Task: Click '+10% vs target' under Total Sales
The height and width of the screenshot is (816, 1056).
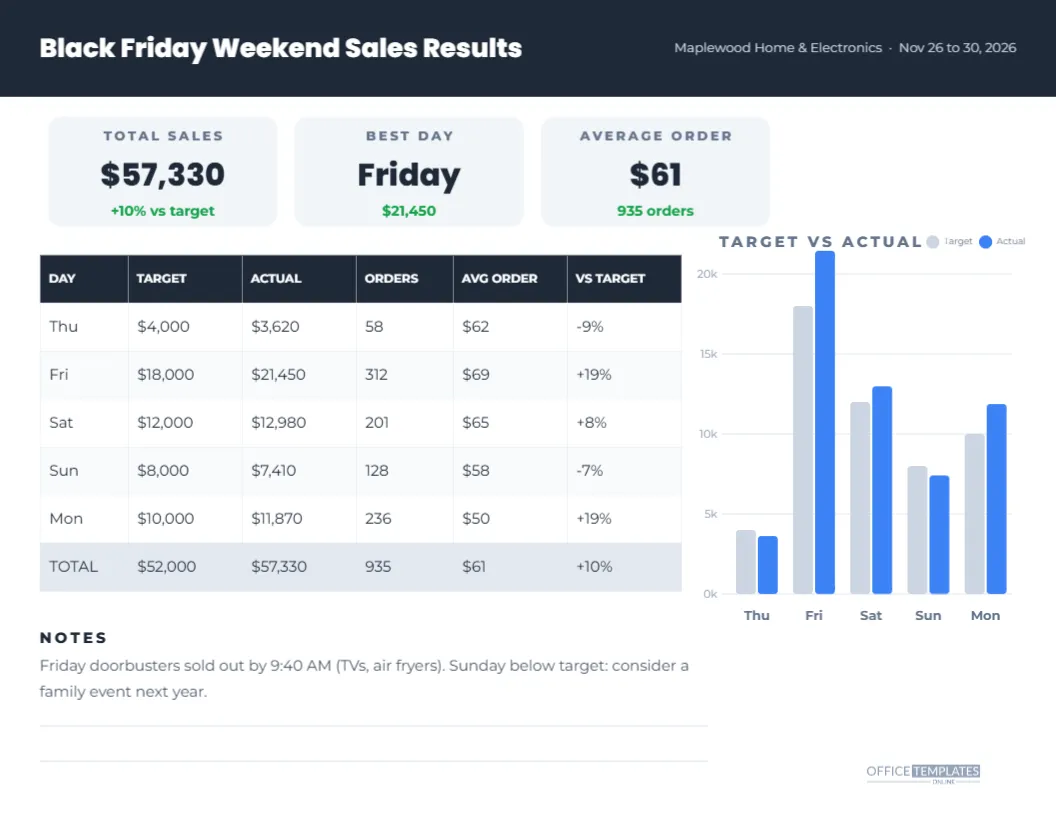Action: (x=162, y=211)
